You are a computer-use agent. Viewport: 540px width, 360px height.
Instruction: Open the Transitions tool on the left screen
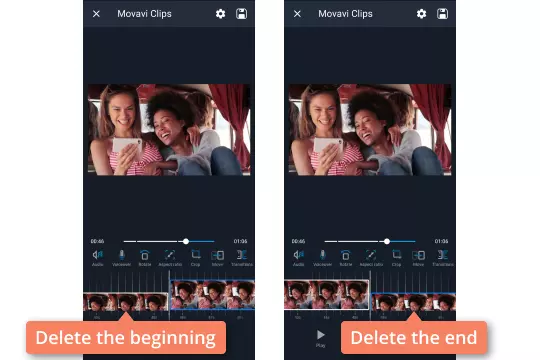pyautogui.click(x=242, y=257)
